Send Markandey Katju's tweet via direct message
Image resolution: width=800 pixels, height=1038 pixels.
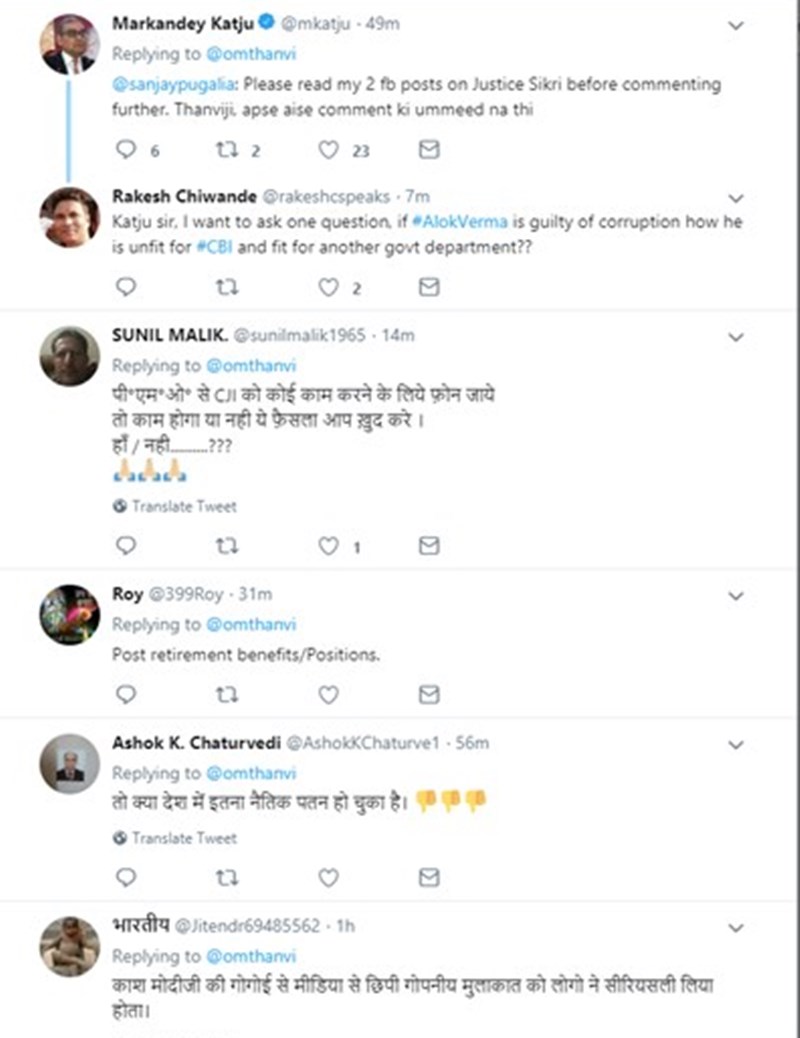[x=429, y=150]
